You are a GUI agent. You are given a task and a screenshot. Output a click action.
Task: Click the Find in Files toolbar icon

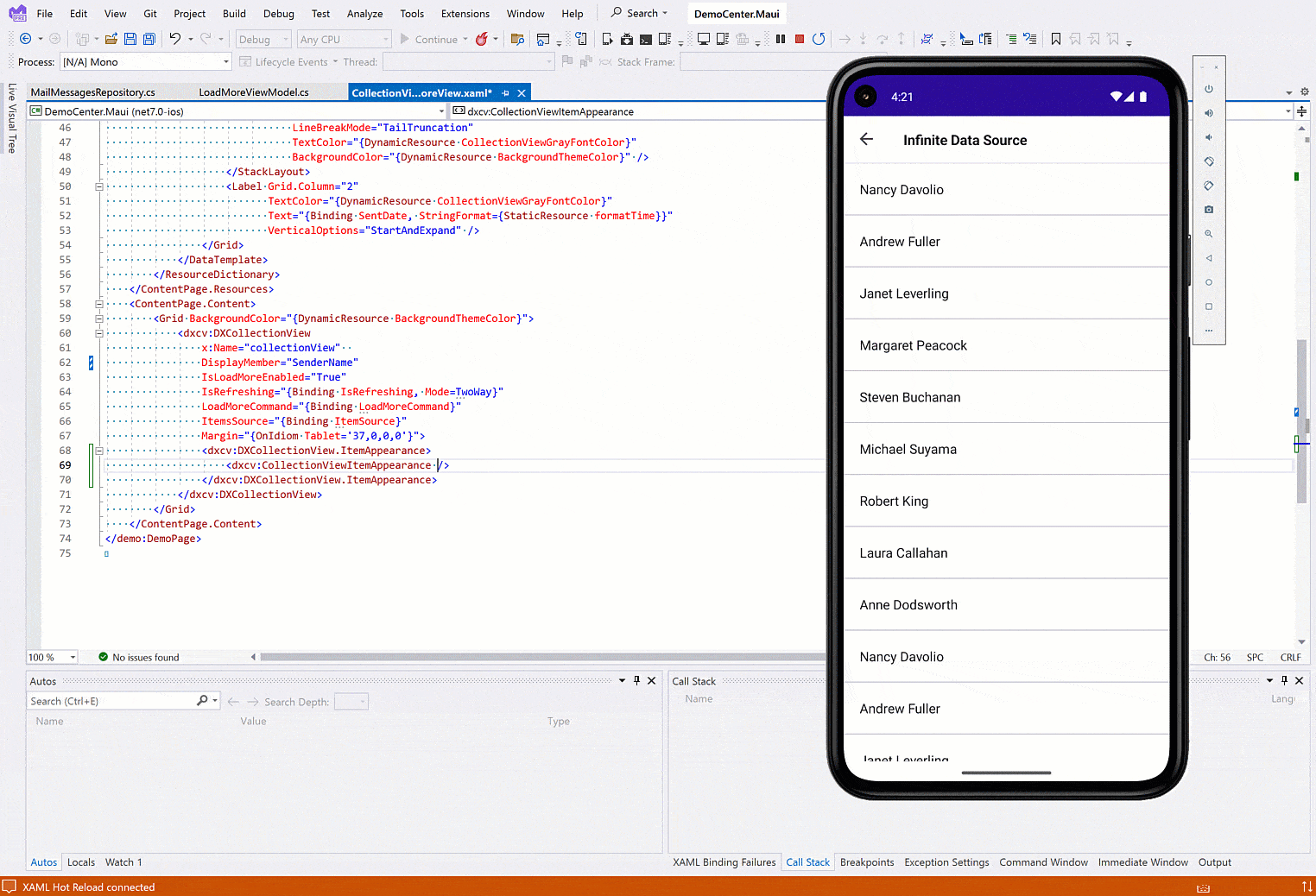(517, 39)
